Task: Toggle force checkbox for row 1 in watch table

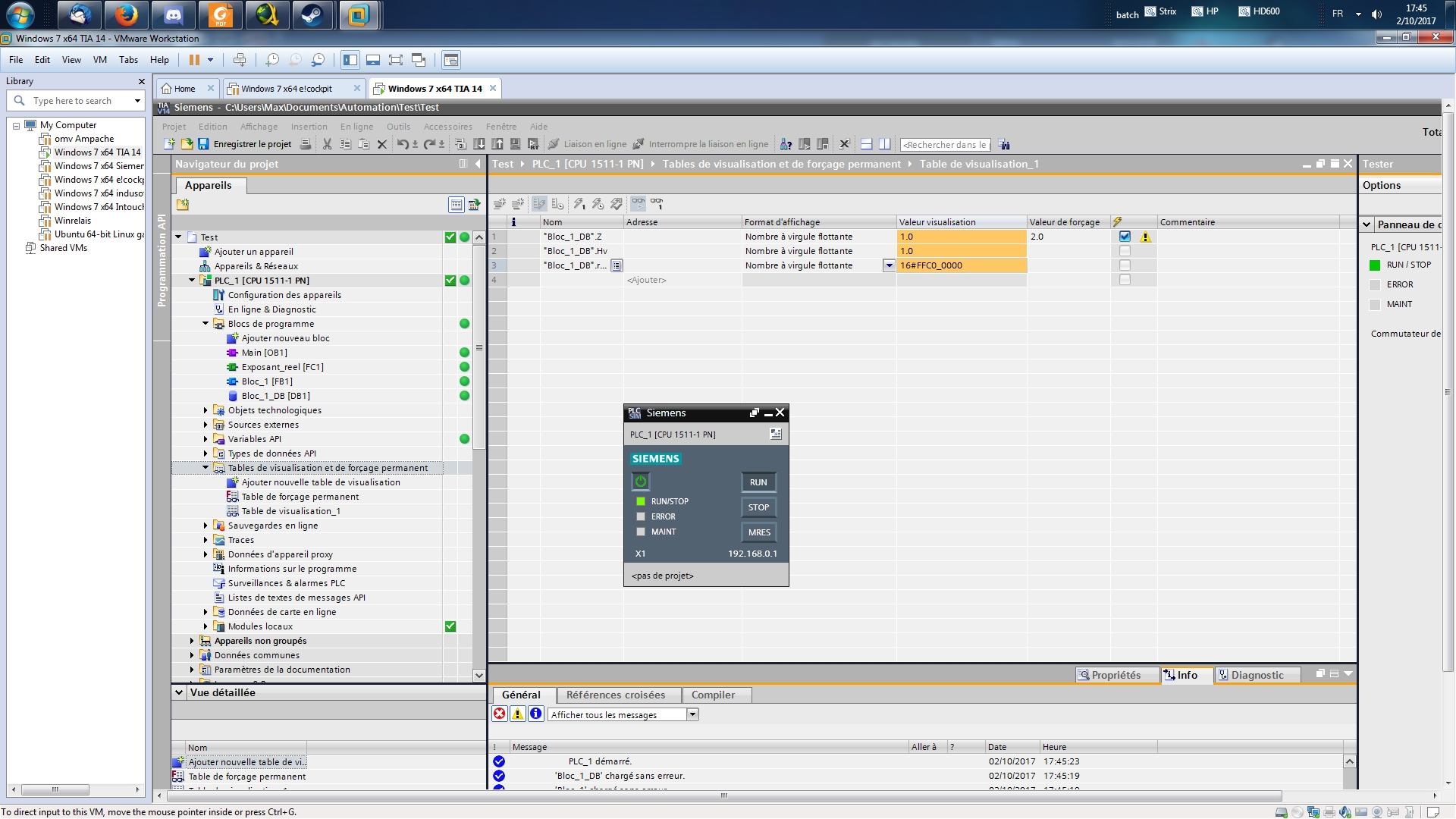Action: (x=1124, y=236)
